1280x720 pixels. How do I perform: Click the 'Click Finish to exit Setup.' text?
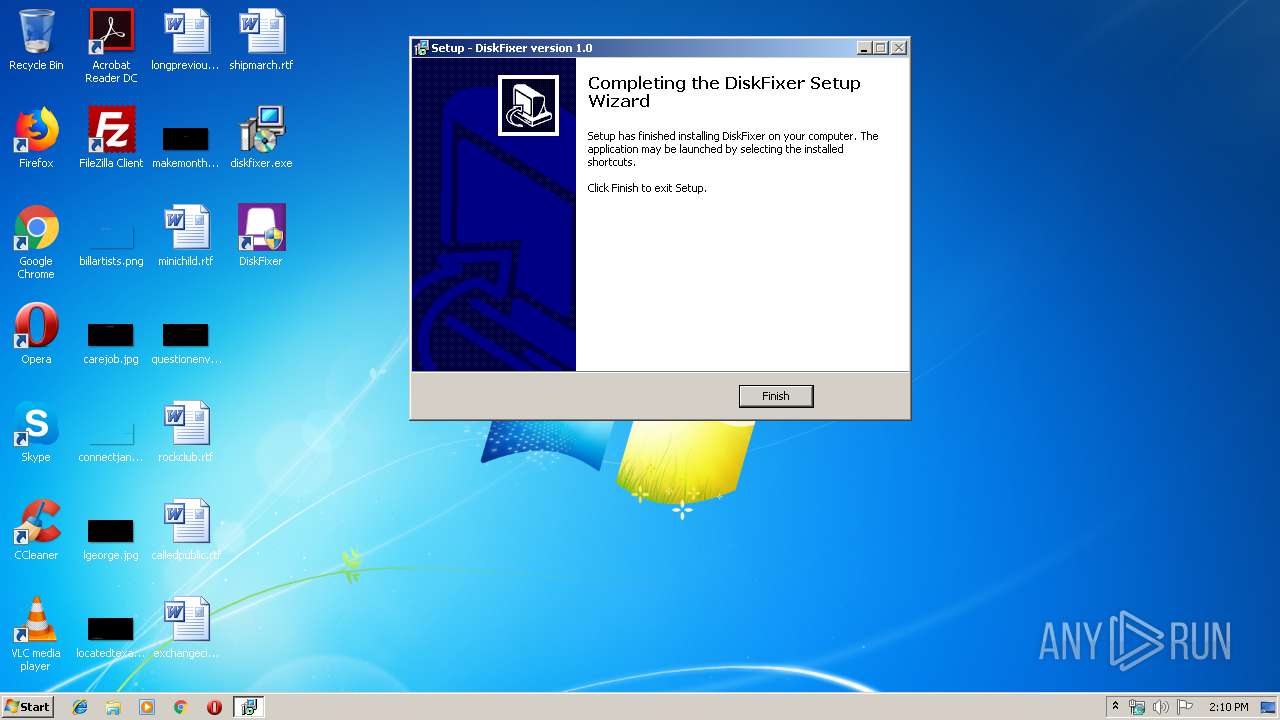647,188
